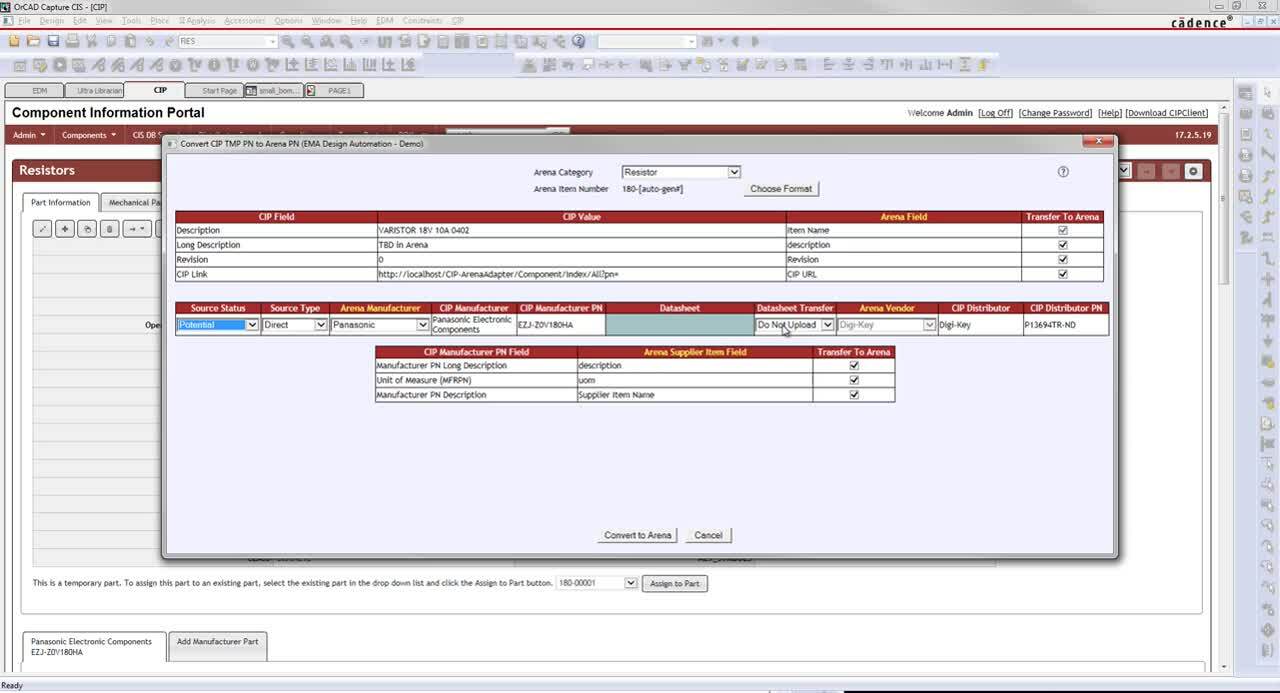The image size is (1280, 693).
Task: Click the New document icon in toolbar
Action: pyautogui.click(x=15, y=41)
